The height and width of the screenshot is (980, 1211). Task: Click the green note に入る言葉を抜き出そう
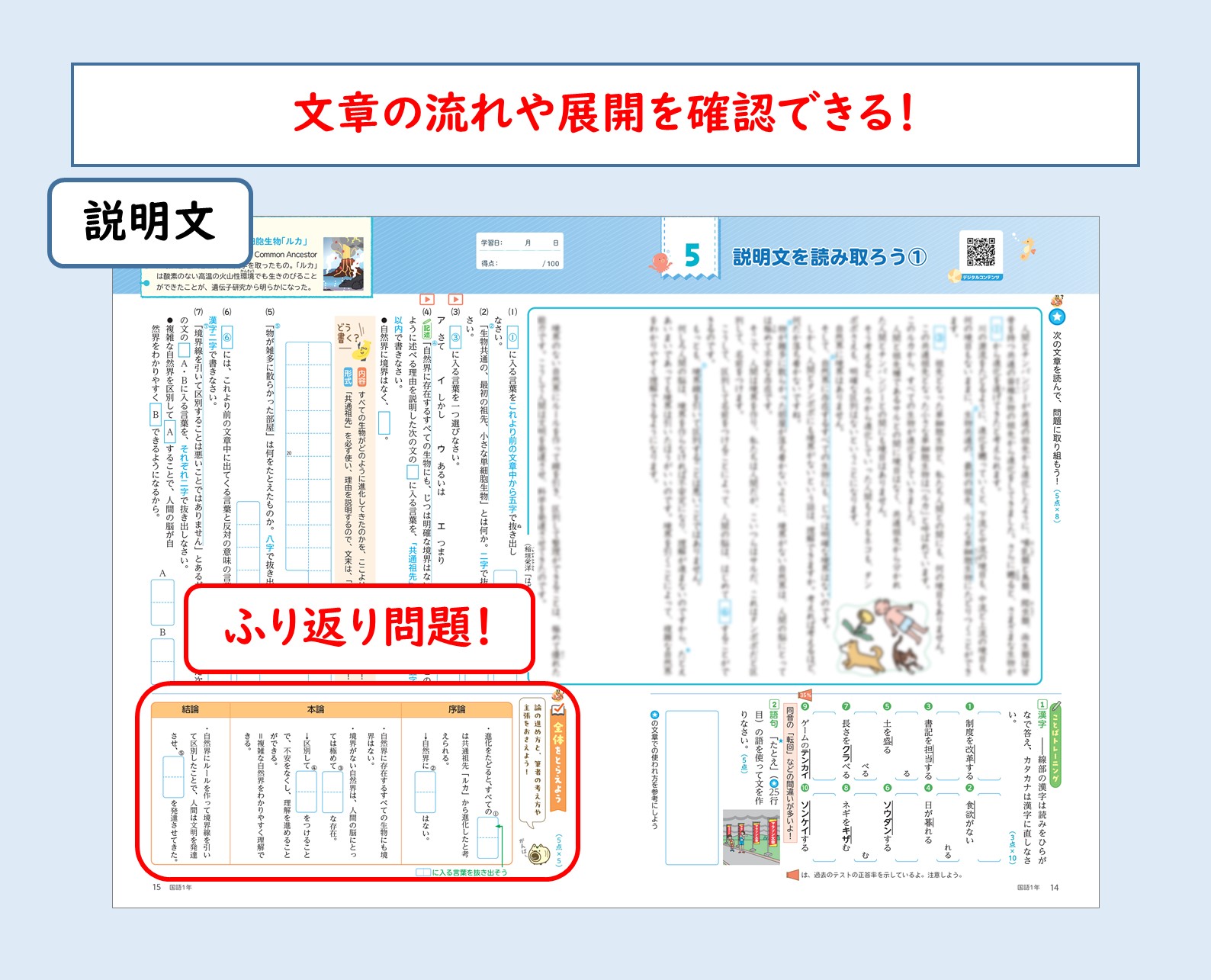(x=462, y=872)
